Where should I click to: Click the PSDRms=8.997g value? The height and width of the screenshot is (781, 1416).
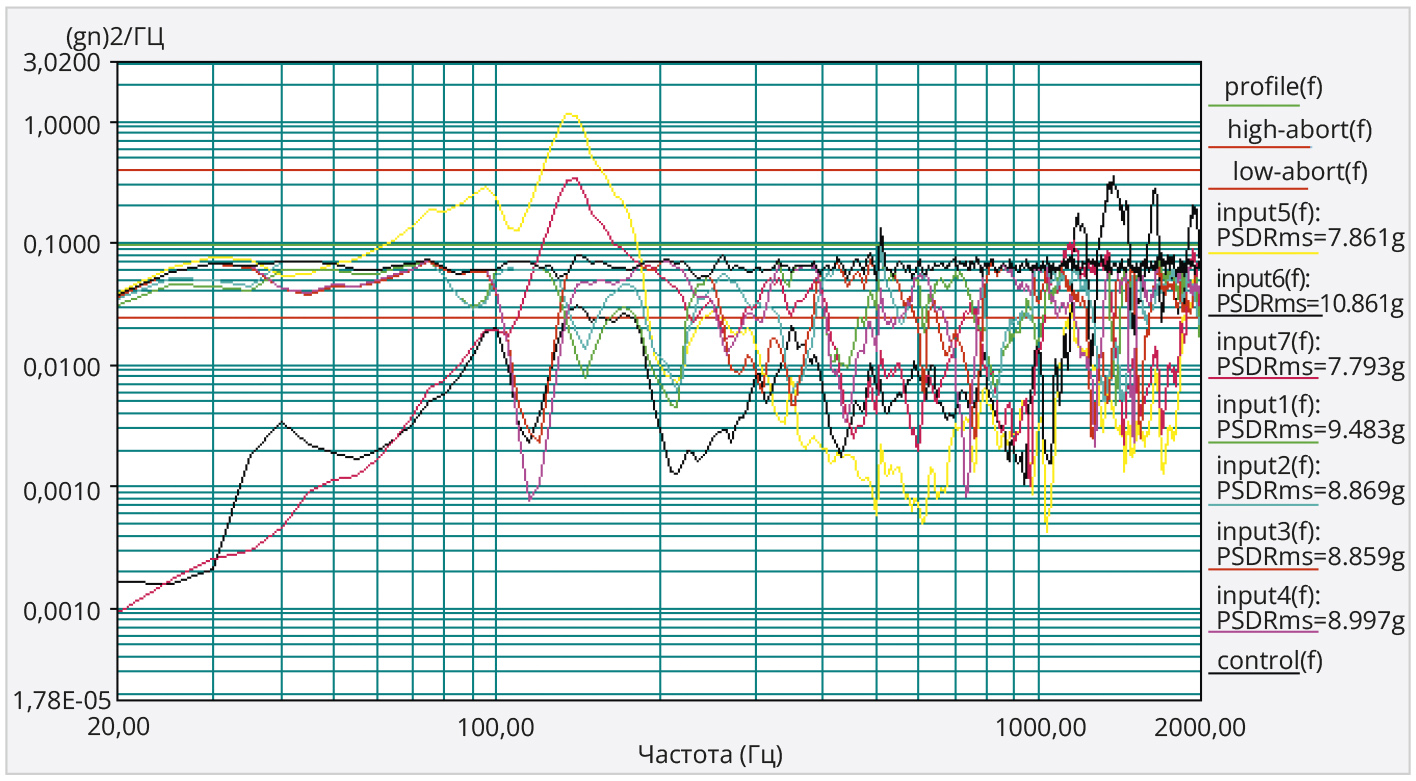tap(1310, 621)
